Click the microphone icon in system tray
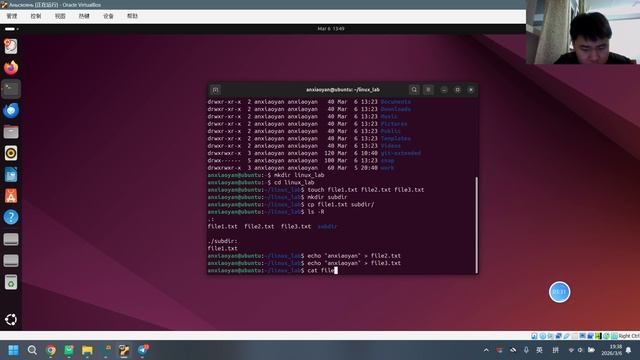 coord(526,350)
